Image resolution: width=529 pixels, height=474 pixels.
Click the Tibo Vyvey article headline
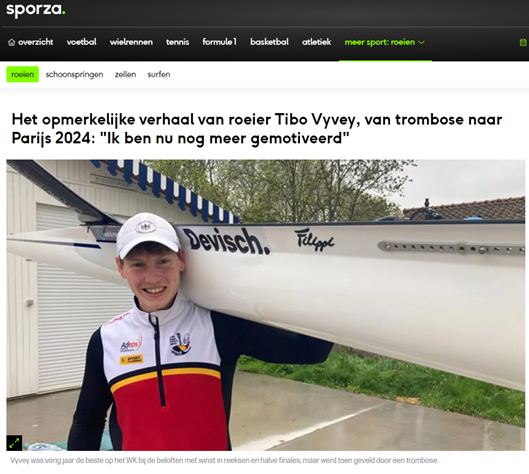[x=257, y=129]
